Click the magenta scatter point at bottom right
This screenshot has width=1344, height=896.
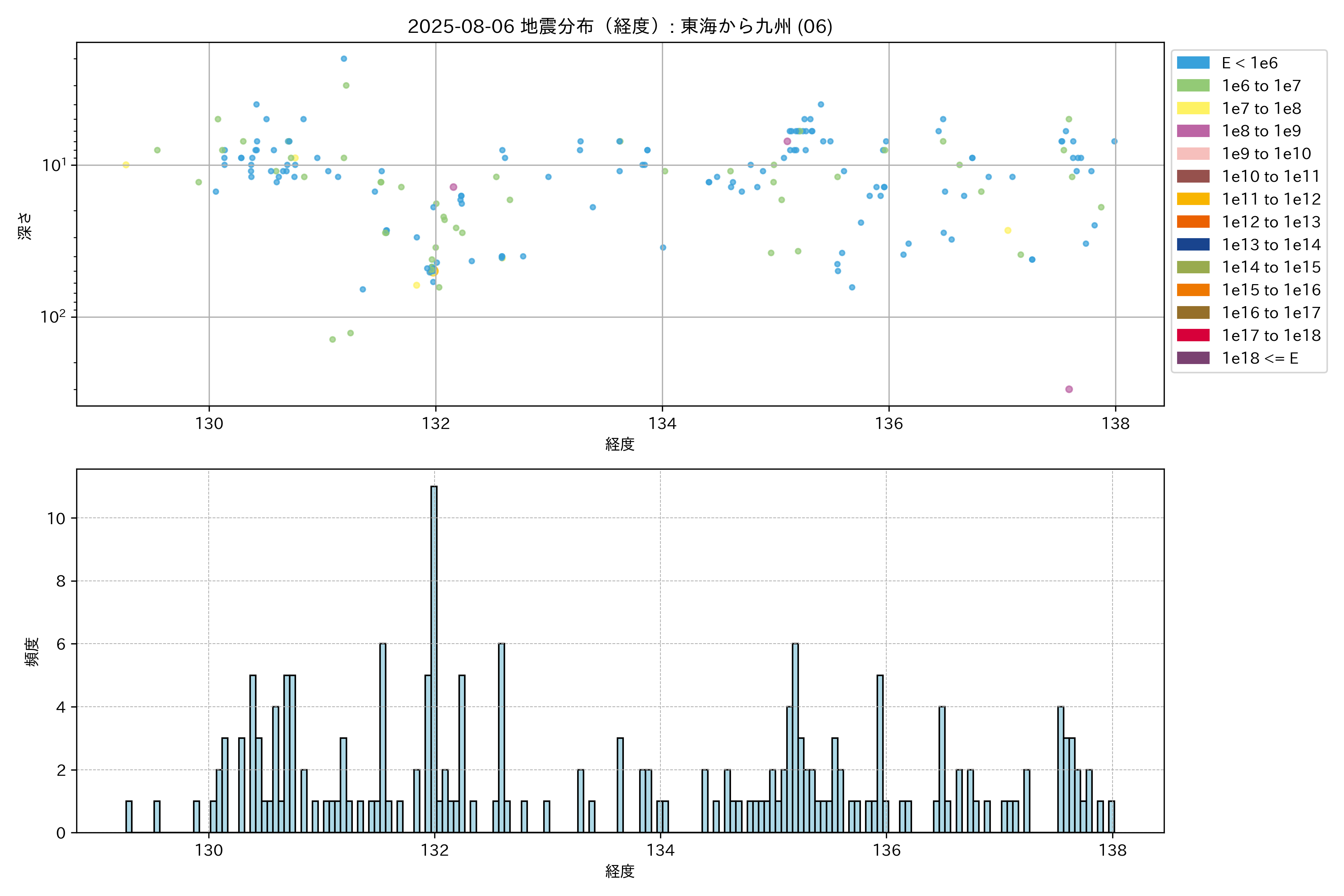pos(1068,389)
